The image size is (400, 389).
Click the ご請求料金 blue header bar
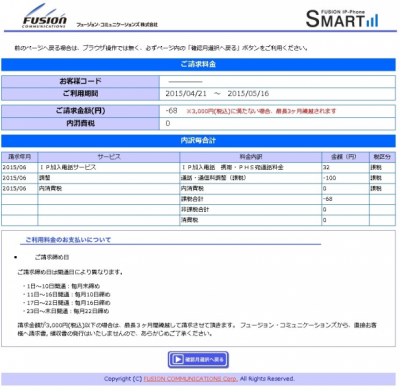(198, 64)
